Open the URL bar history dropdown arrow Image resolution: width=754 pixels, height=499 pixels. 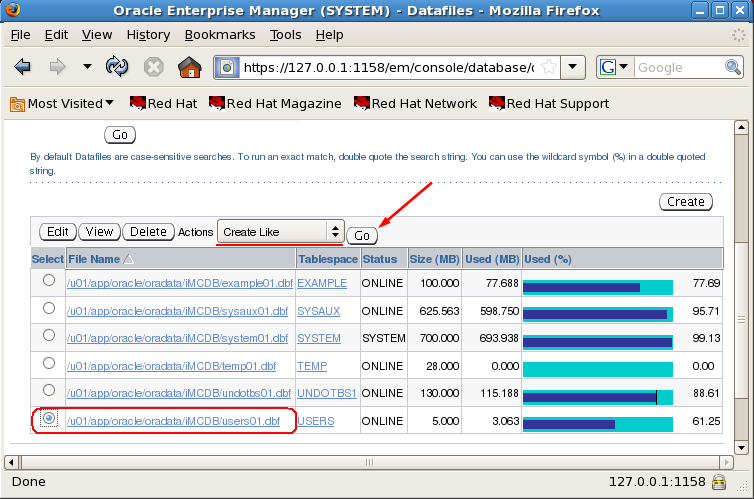pyautogui.click(x=572, y=67)
